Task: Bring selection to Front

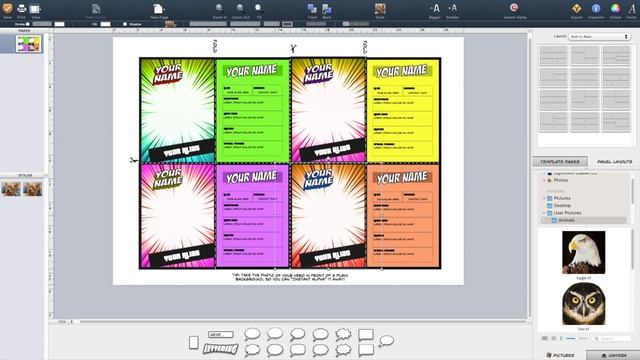Action: tap(312, 9)
